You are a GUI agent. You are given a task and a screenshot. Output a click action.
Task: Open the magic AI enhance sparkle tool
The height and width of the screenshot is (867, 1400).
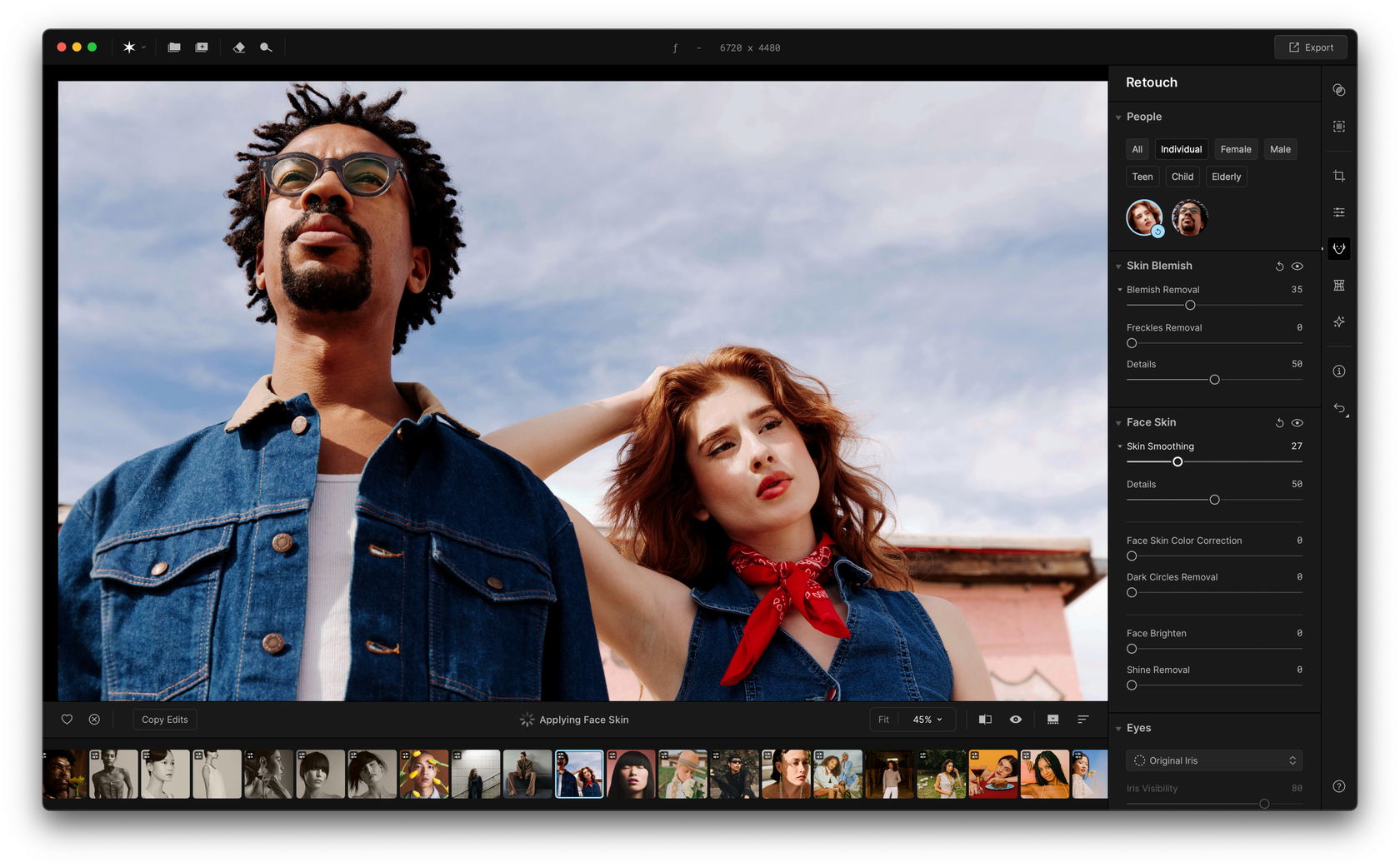(x=1339, y=322)
